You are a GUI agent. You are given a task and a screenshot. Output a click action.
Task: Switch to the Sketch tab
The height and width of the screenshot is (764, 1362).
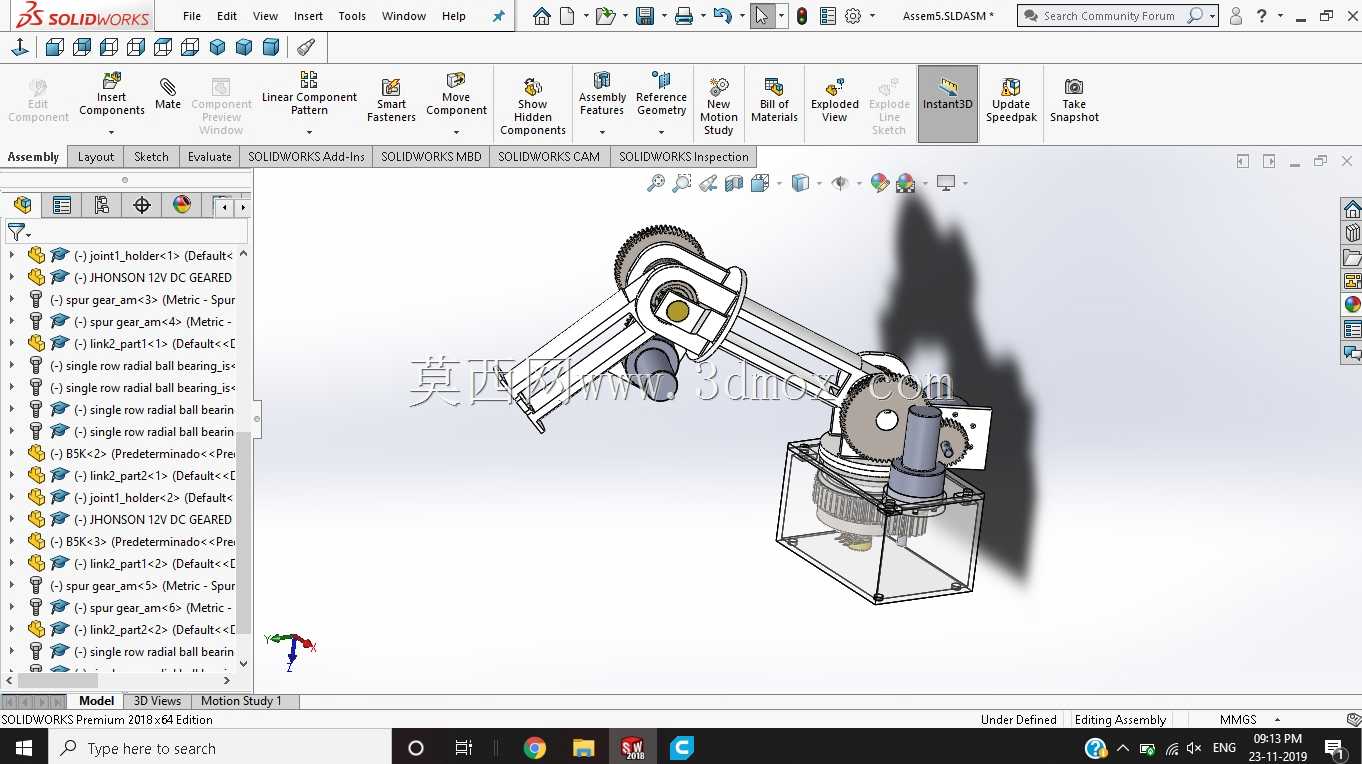click(x=151, y=156)
